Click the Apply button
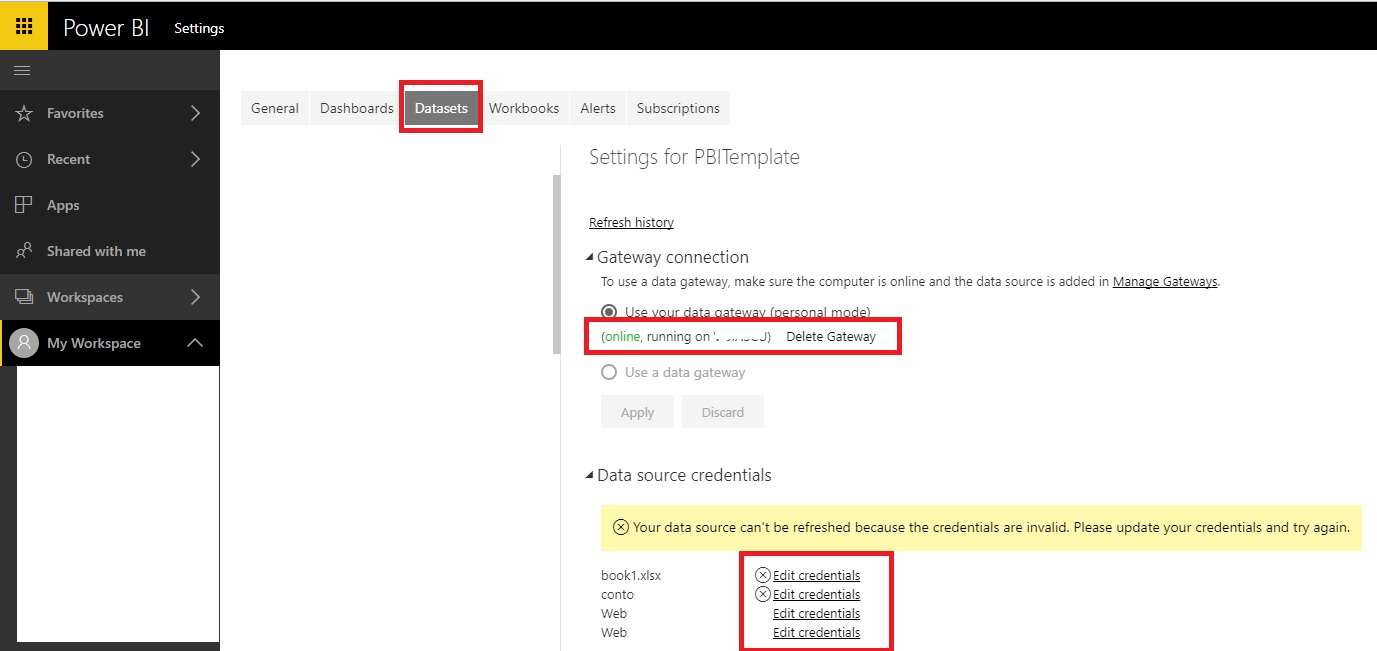The height and width of the screenshot is (651, 1377). 637,412
